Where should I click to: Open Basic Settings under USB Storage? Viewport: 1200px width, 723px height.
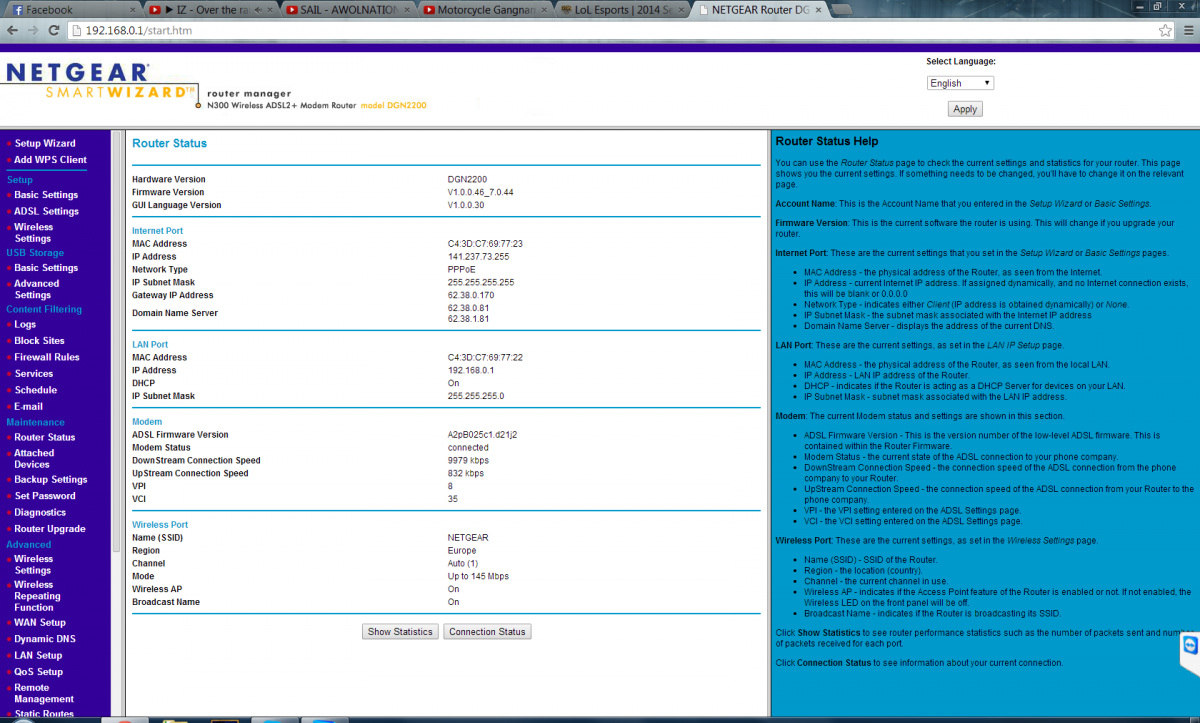pyautogui.click(x=46, y=268)
